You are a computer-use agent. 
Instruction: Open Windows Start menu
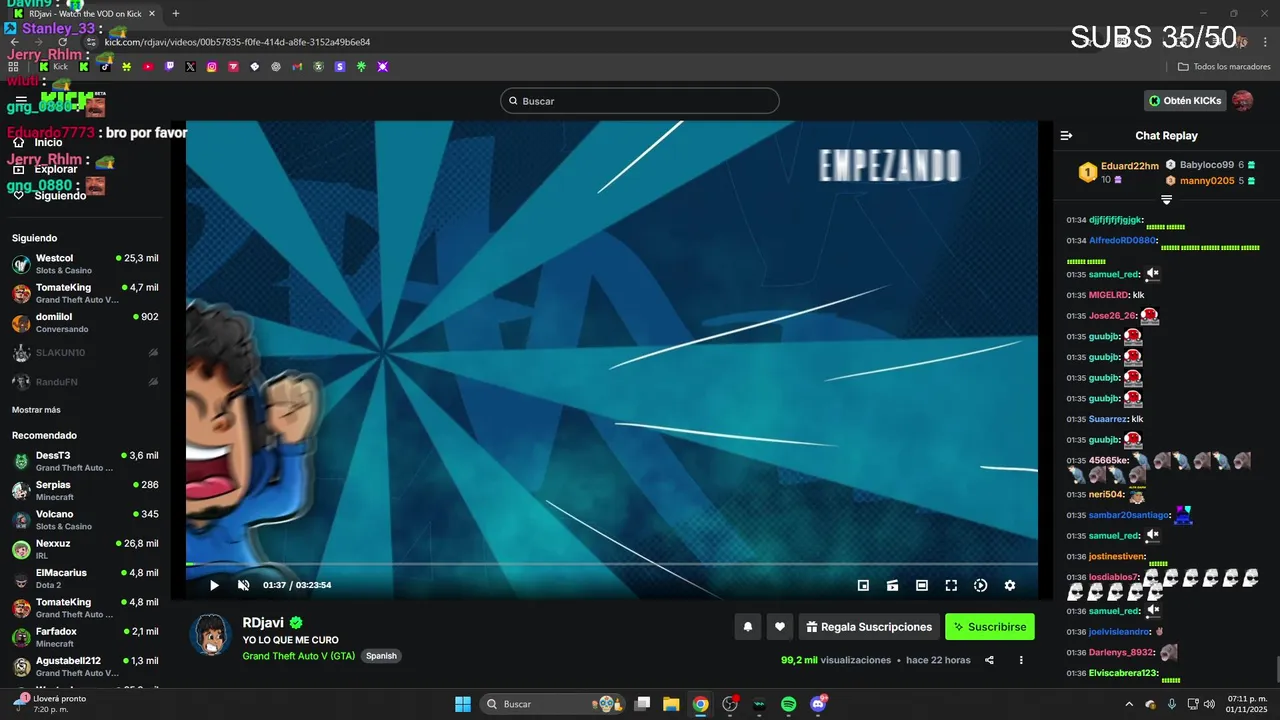[463, 704]
